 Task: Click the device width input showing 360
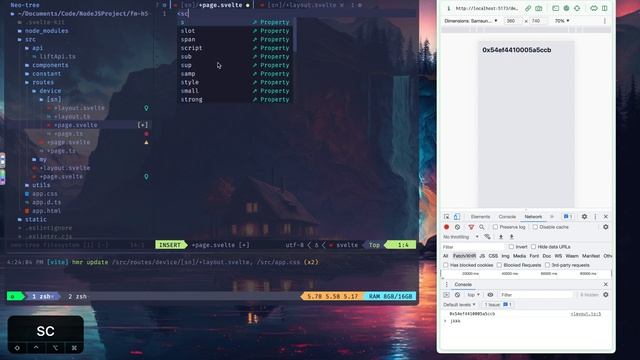[514, 21]
